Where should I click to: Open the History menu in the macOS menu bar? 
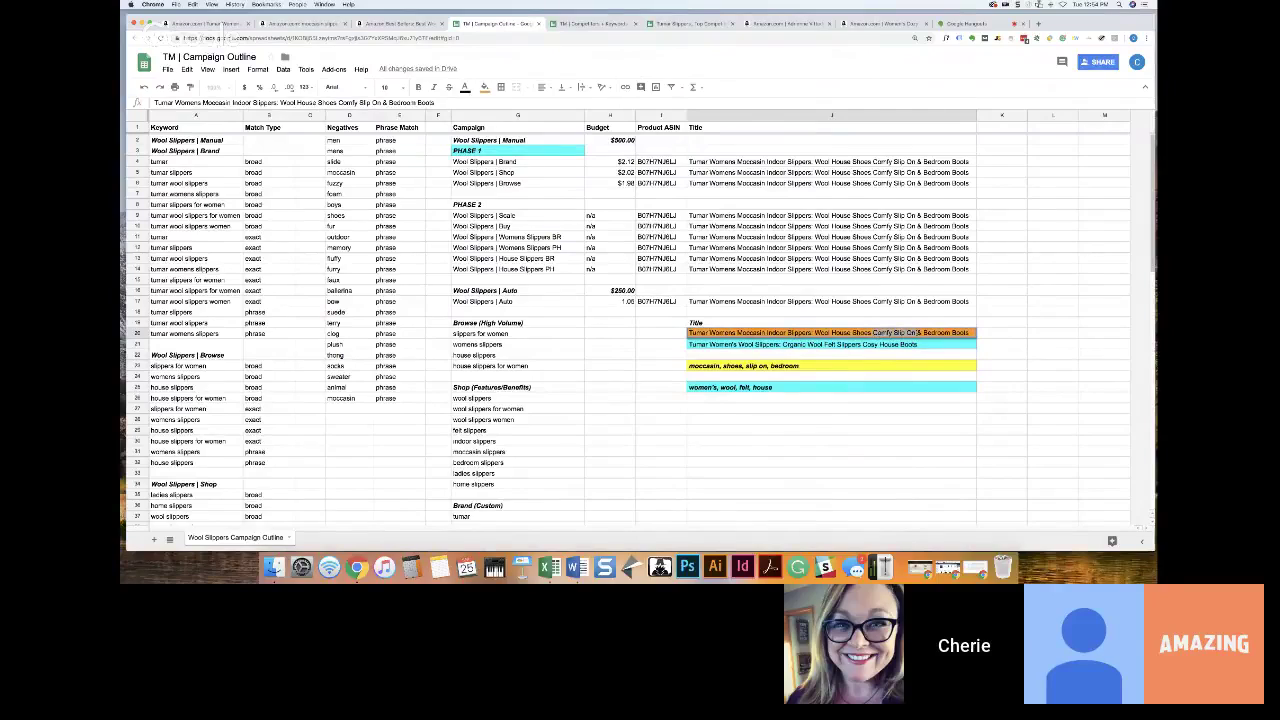click(235, 4)
